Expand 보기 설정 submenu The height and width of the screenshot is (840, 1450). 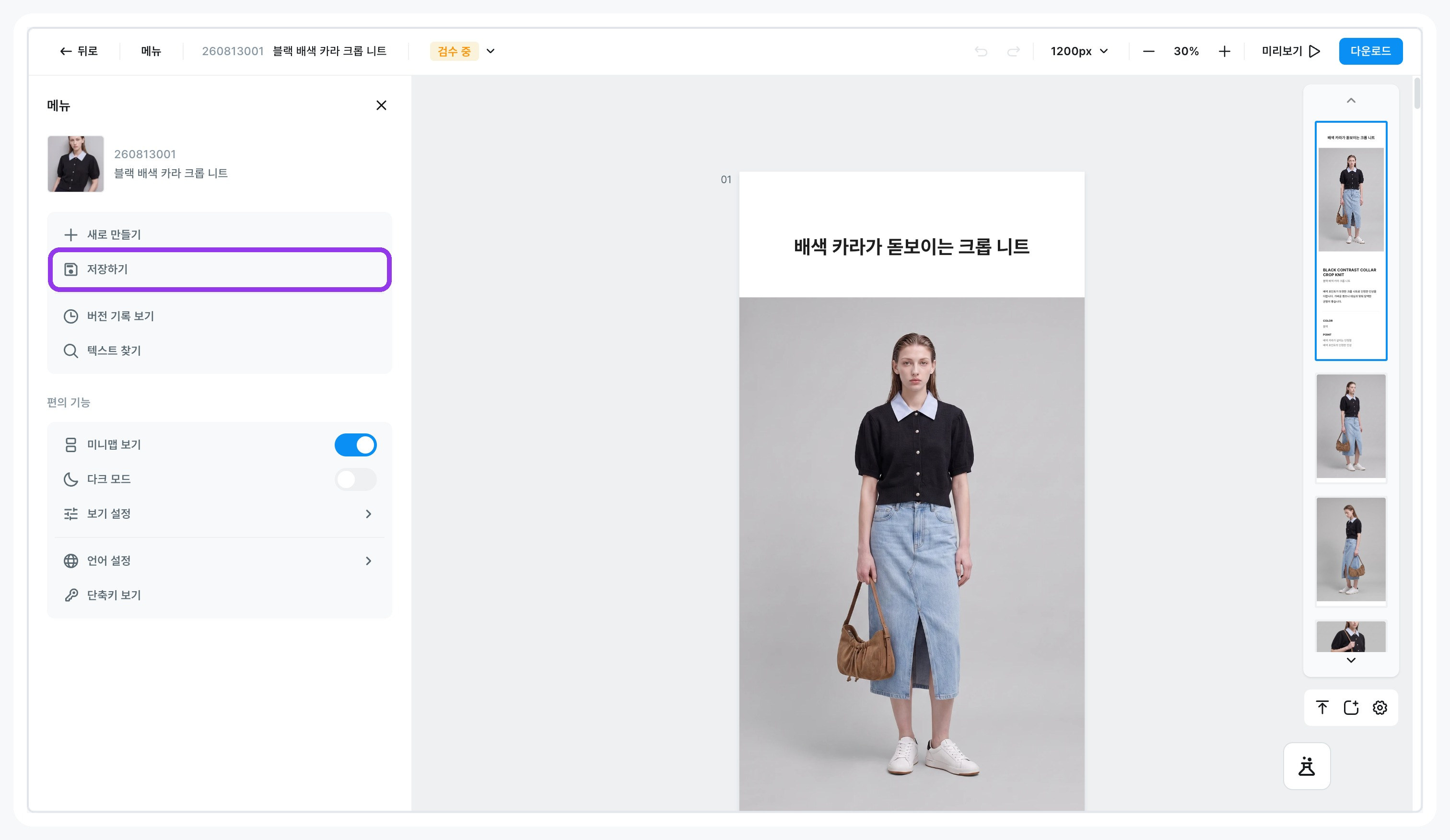[219, 514]
